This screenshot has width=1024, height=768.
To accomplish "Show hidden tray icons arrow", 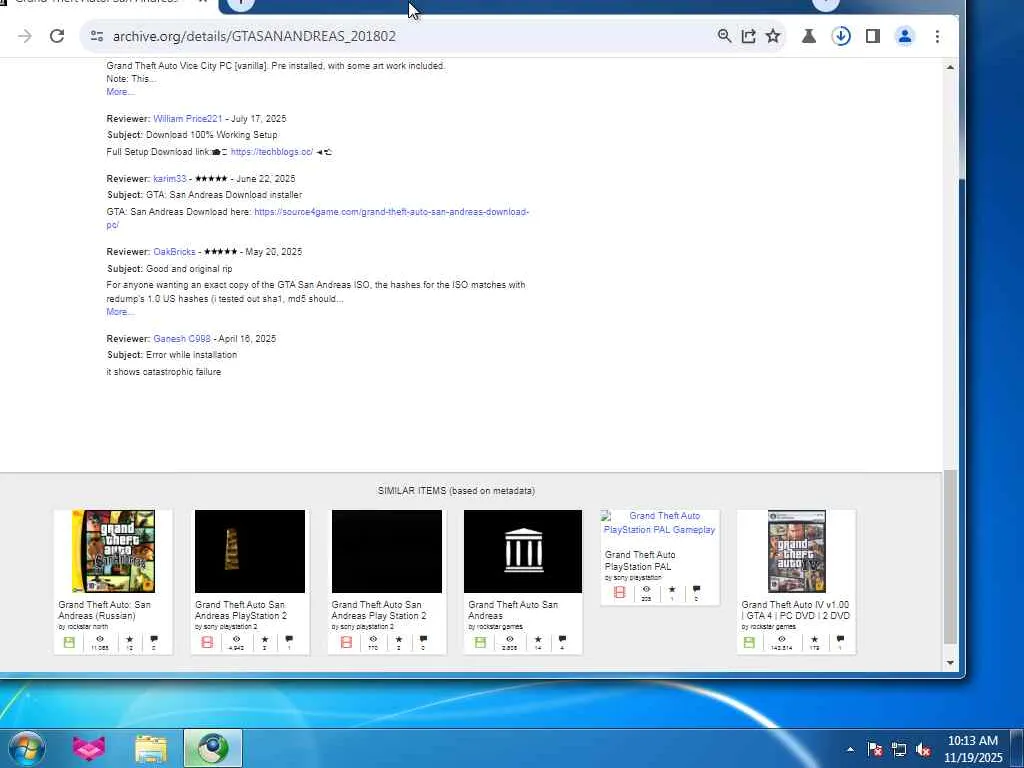I will (x=850, y=750).
